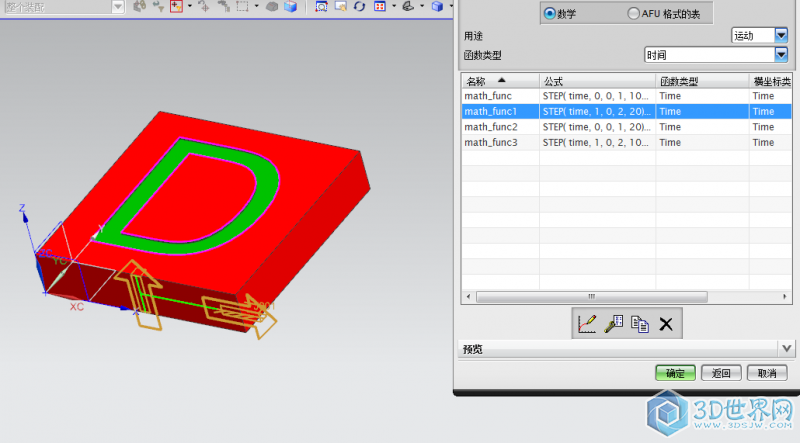
Task: Click the gray hierarchy icon in toolbar
Action: click(223, 6)
